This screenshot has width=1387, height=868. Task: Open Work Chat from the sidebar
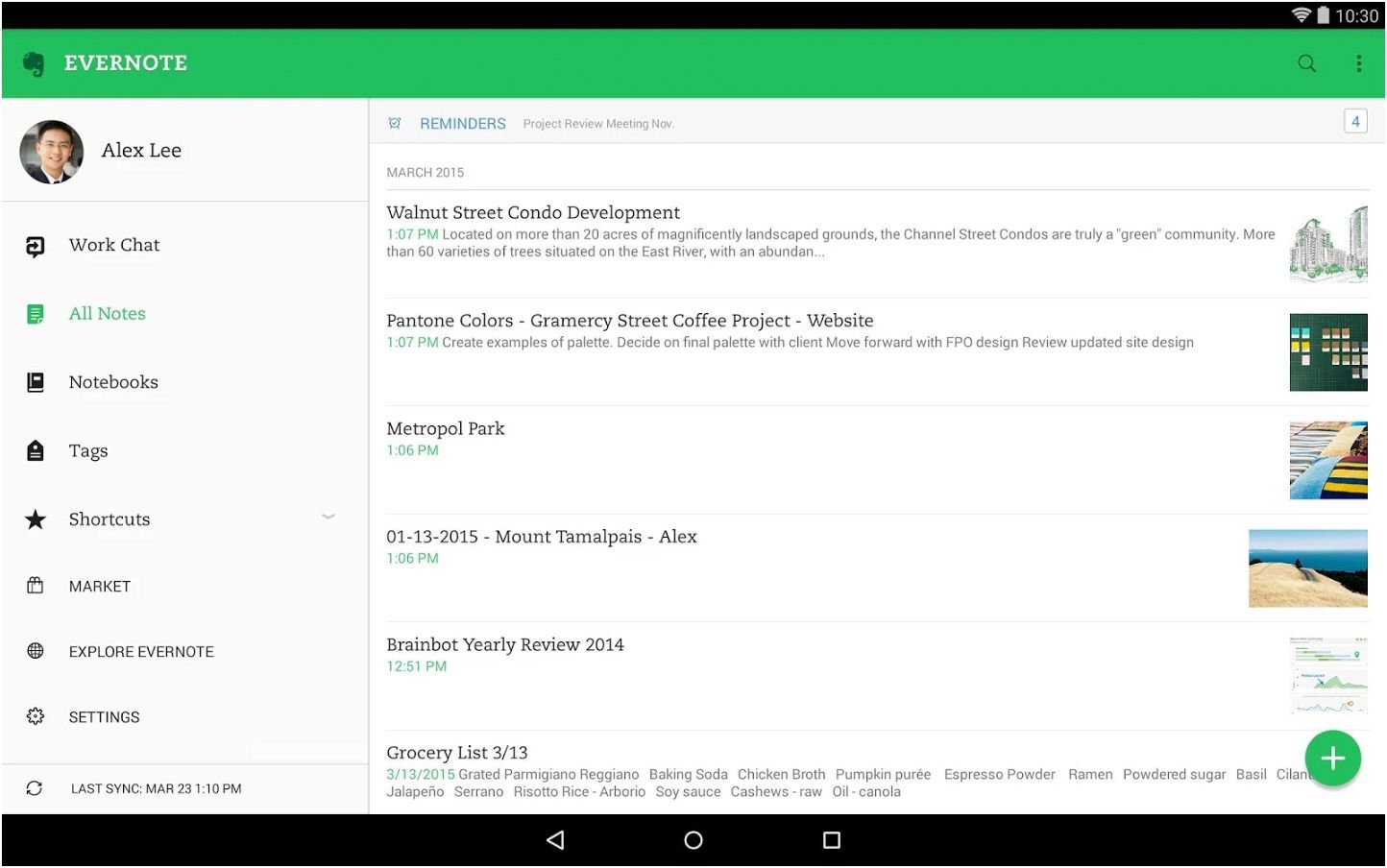(113, 246)
